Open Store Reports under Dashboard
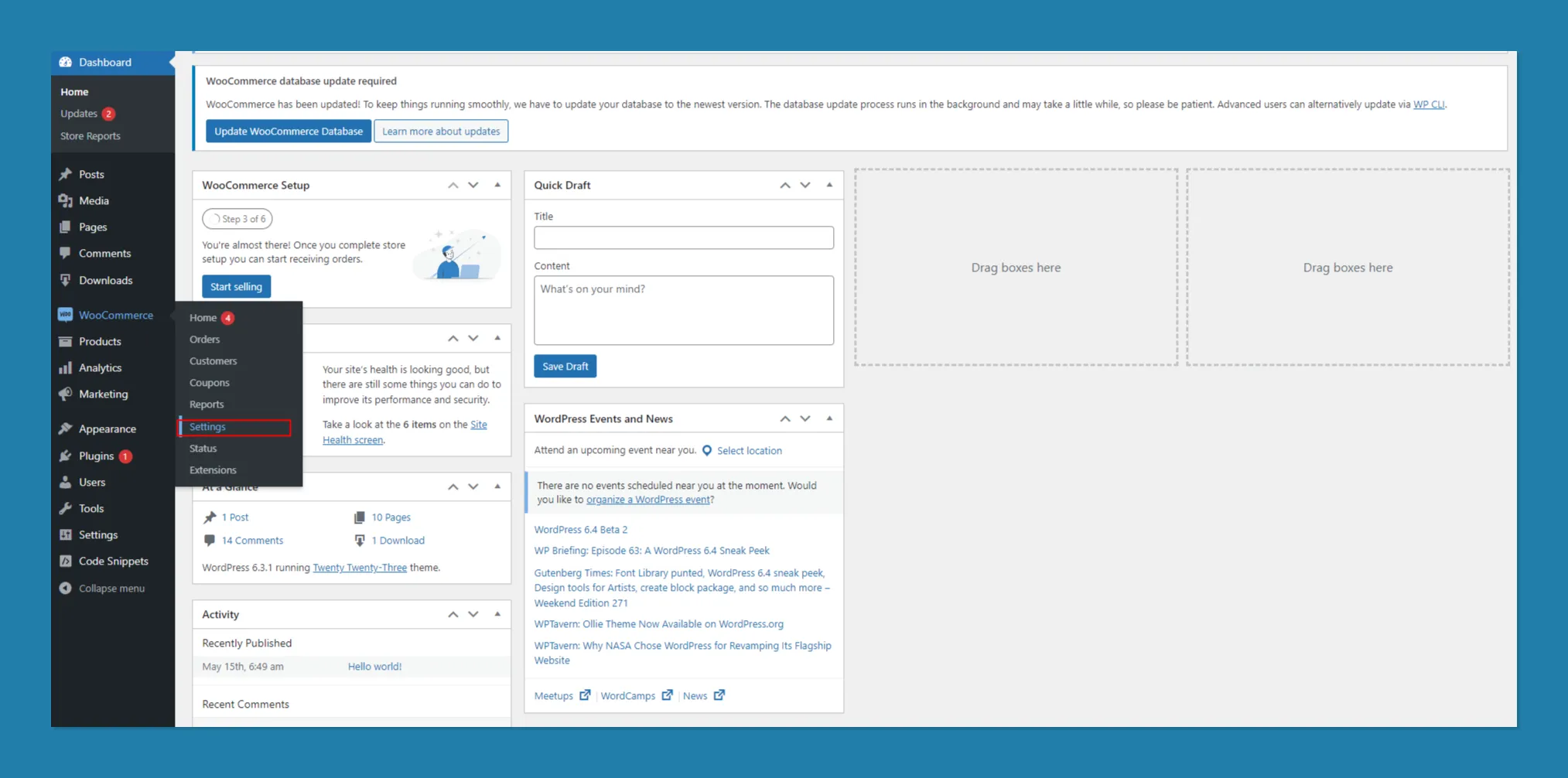Screen dimensions: 1568x778 coord(91,136)
